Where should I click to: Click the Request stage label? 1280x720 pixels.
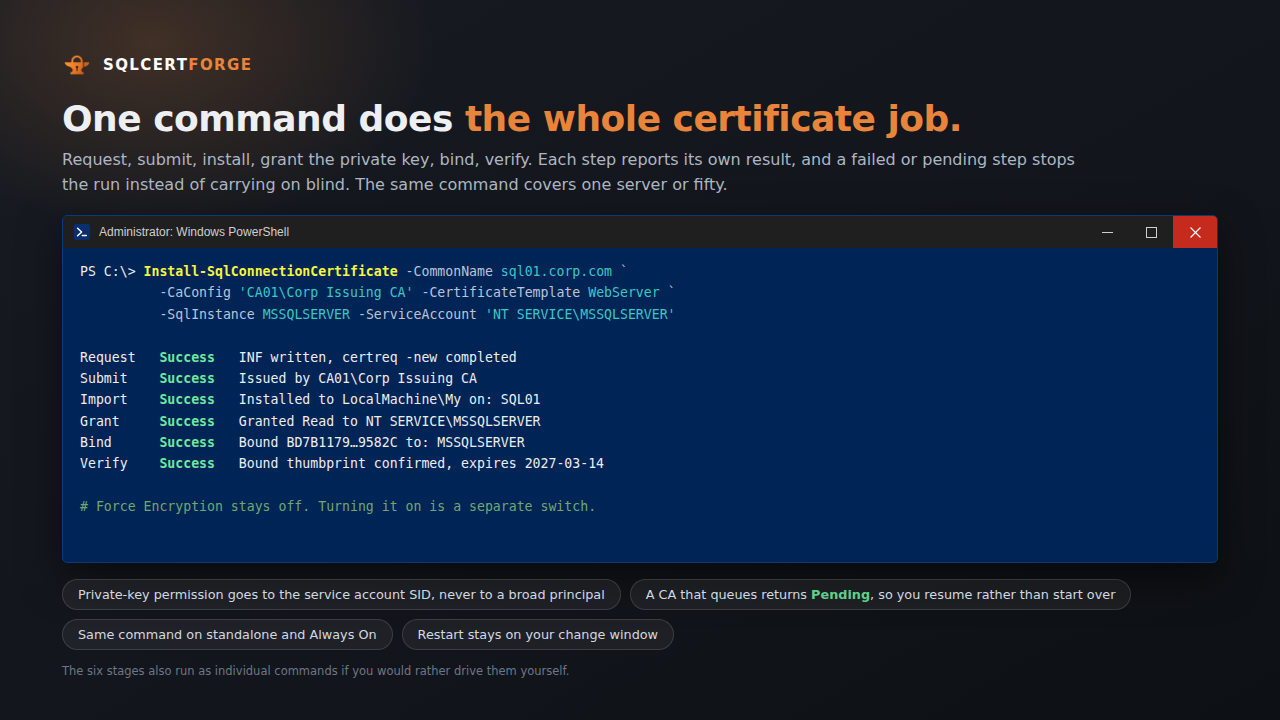click(x=108, y=357)
